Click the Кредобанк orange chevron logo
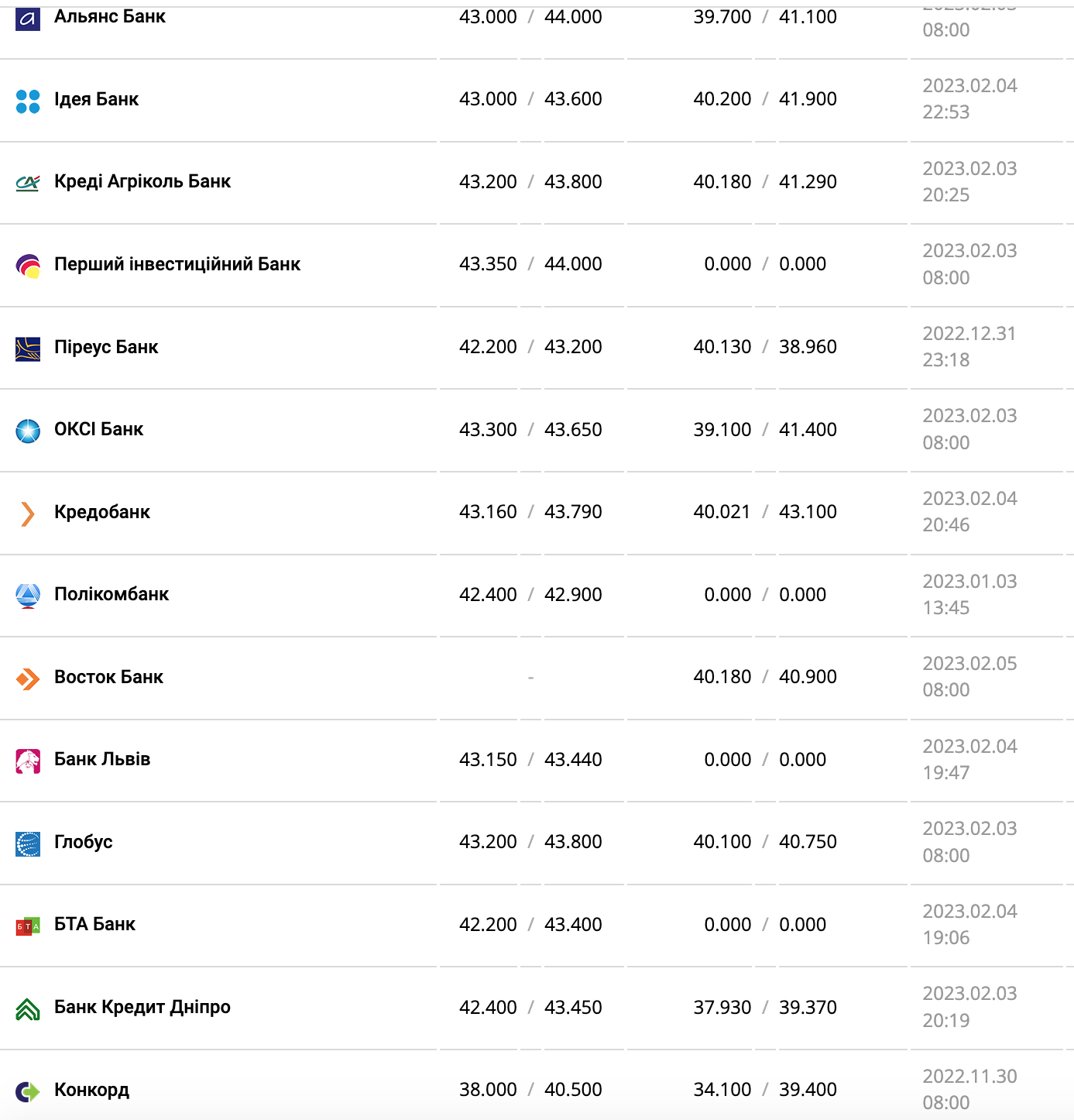The image size is (1074, 1120). [28, 514]
